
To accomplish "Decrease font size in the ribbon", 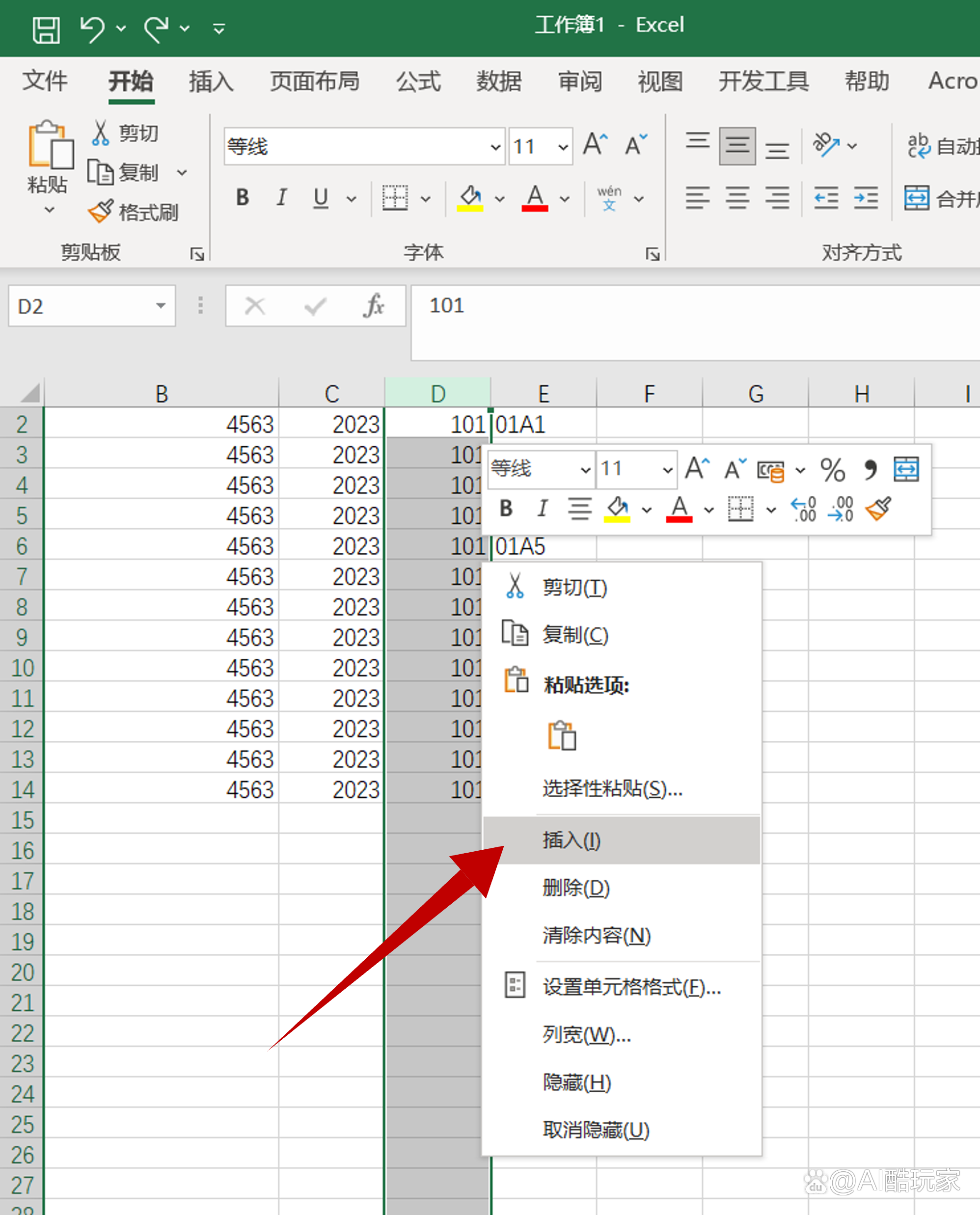I will tap(636, 144).
